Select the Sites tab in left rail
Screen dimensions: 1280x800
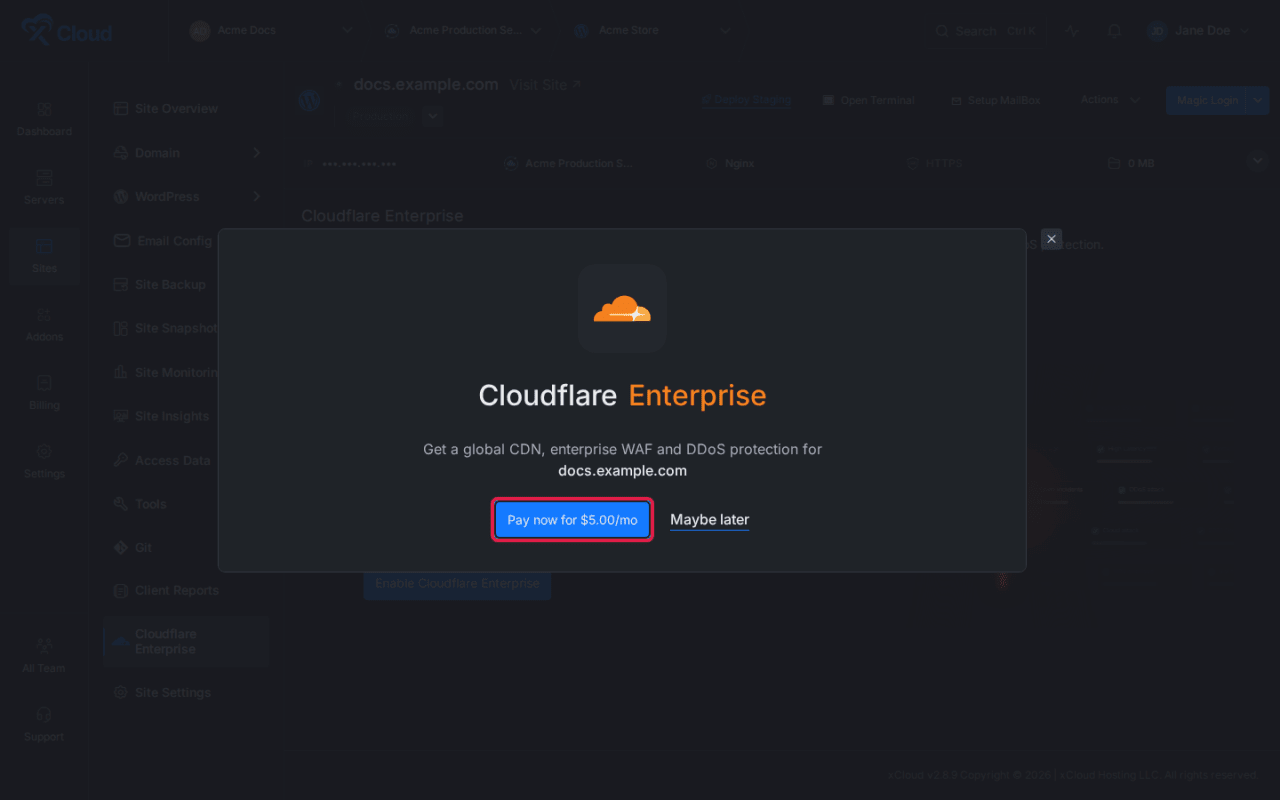(44, 256)
